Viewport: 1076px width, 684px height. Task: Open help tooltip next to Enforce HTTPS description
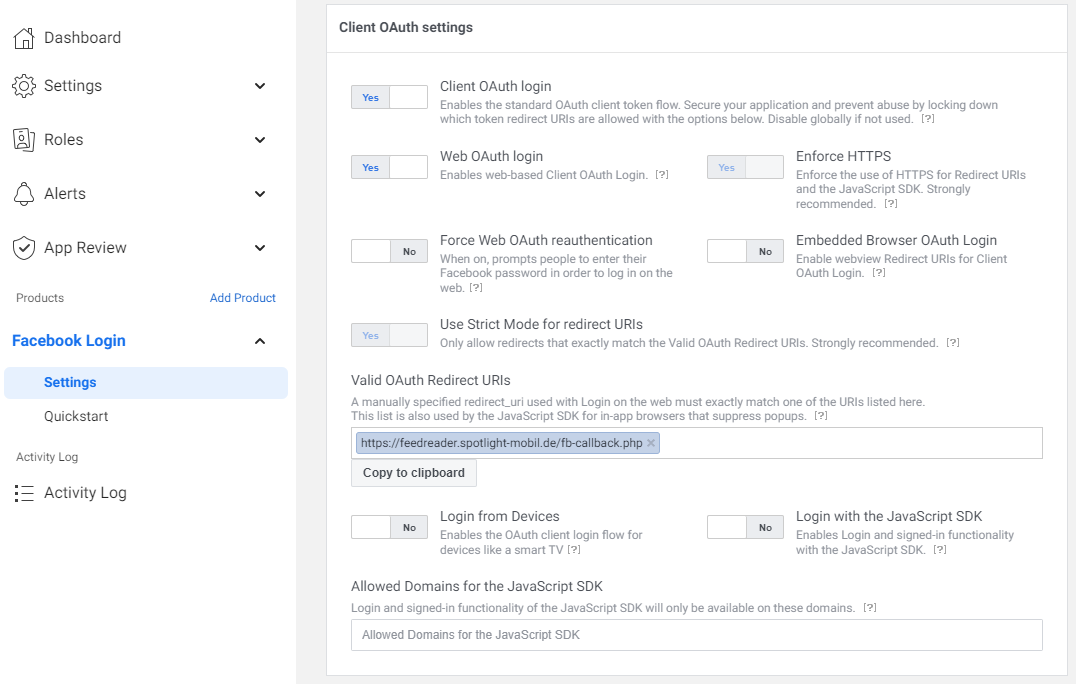(891, 204)
